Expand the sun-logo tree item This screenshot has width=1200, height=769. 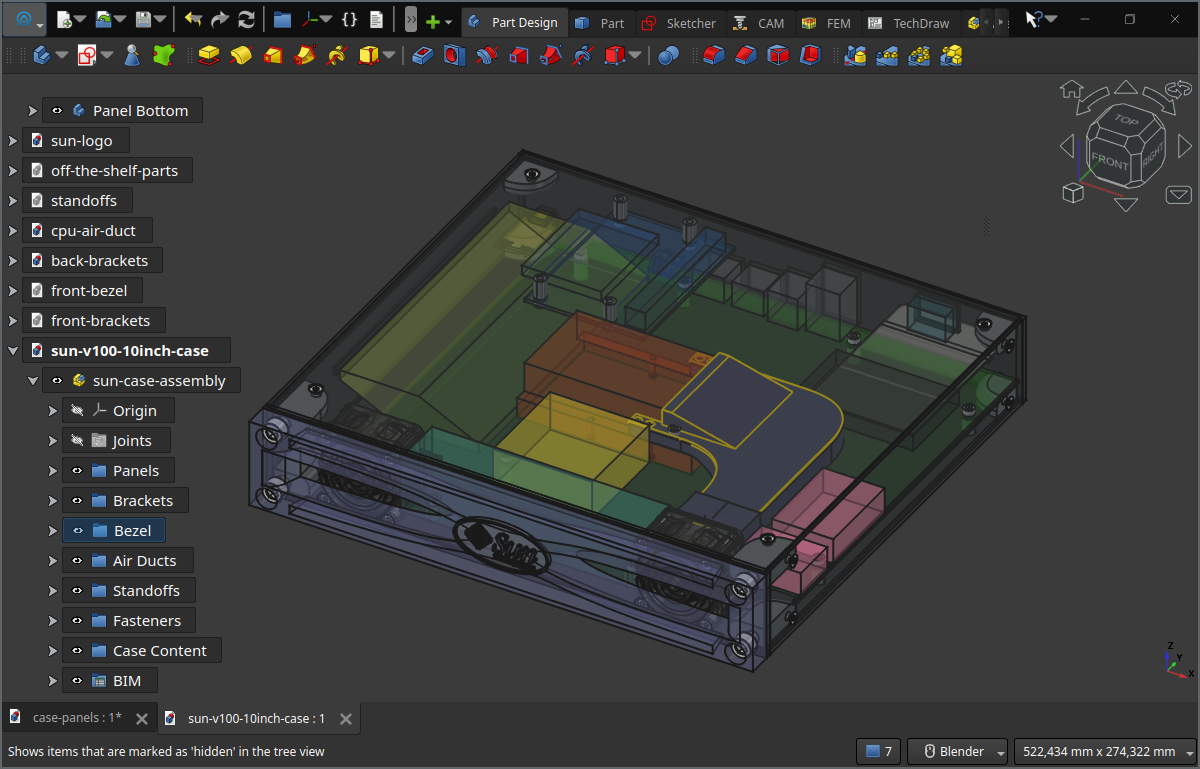(13, 141)
